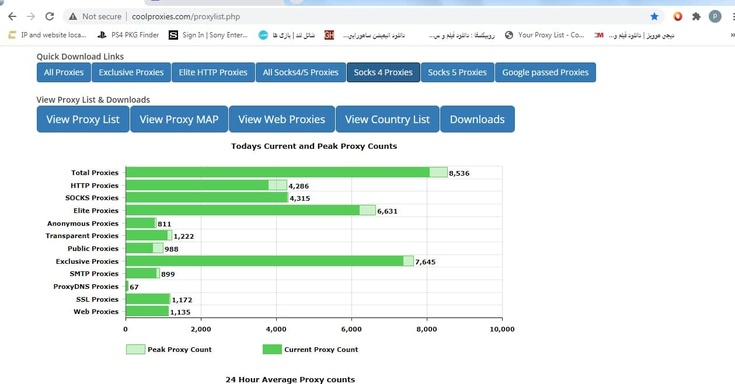735x384 pixels.
Task: Click the Elite Proxies chart bar
Action: (251, 211)
